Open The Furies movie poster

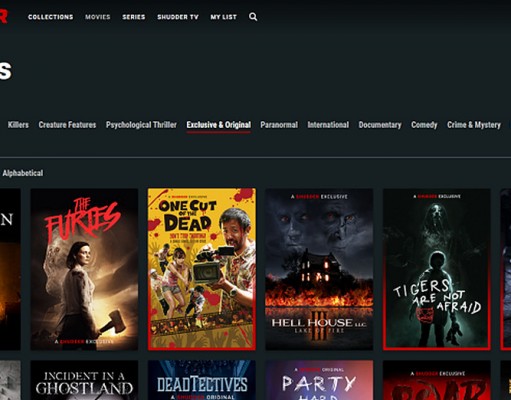point(84,269)
